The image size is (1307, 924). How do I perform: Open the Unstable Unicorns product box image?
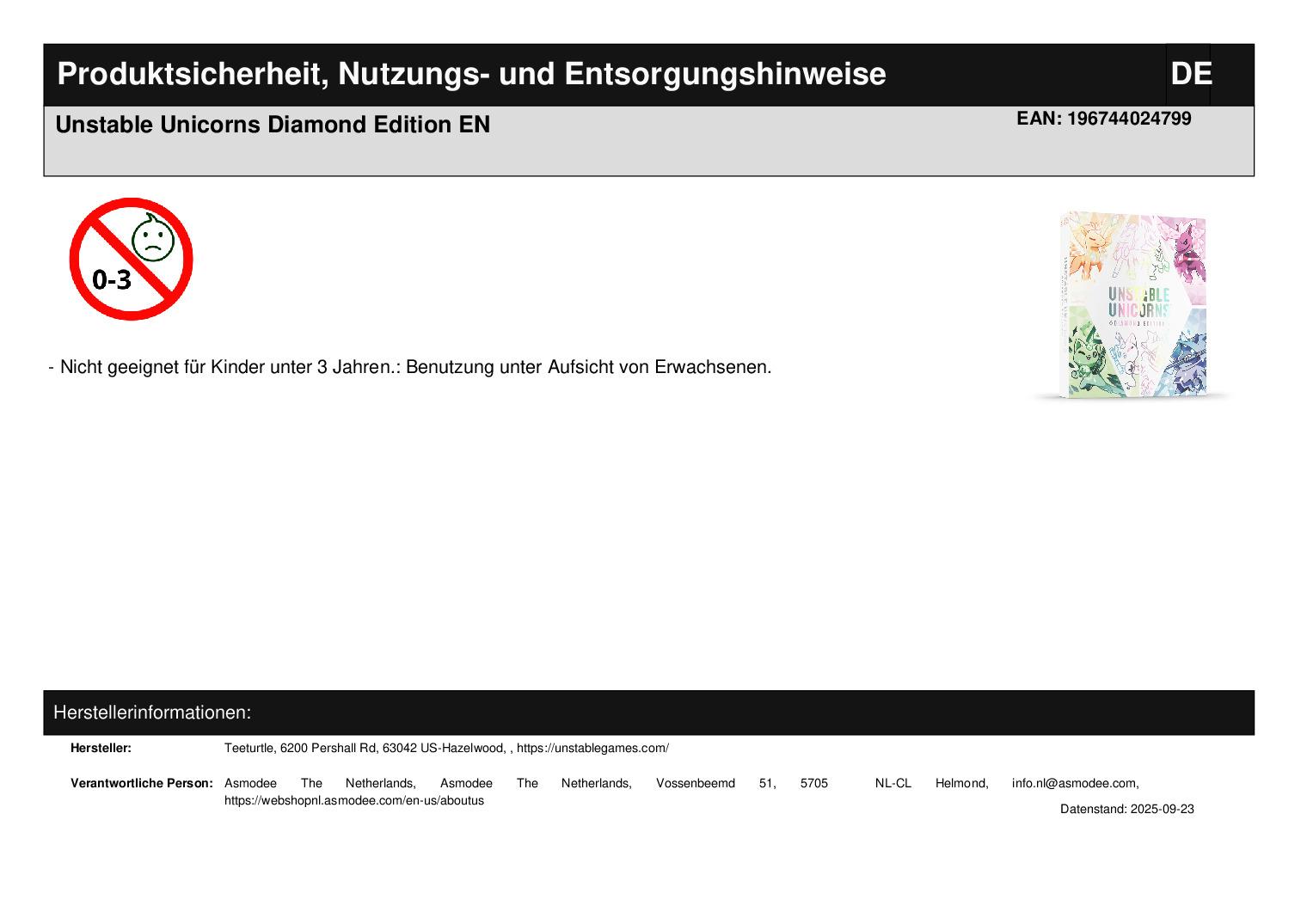1132,305
